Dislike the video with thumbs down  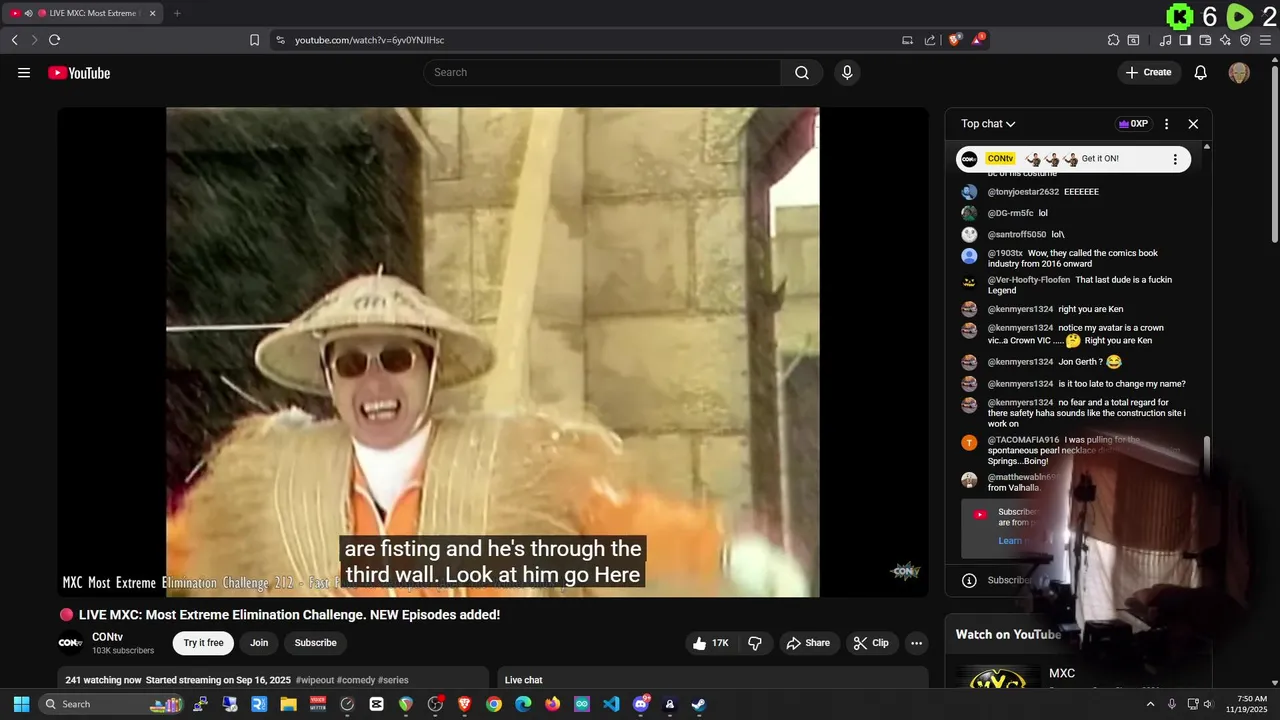[x=755, y=643]
